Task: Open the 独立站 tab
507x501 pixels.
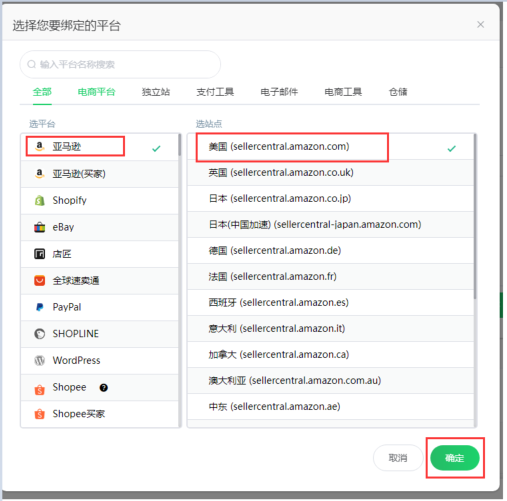Action: [x=156, y=92]
